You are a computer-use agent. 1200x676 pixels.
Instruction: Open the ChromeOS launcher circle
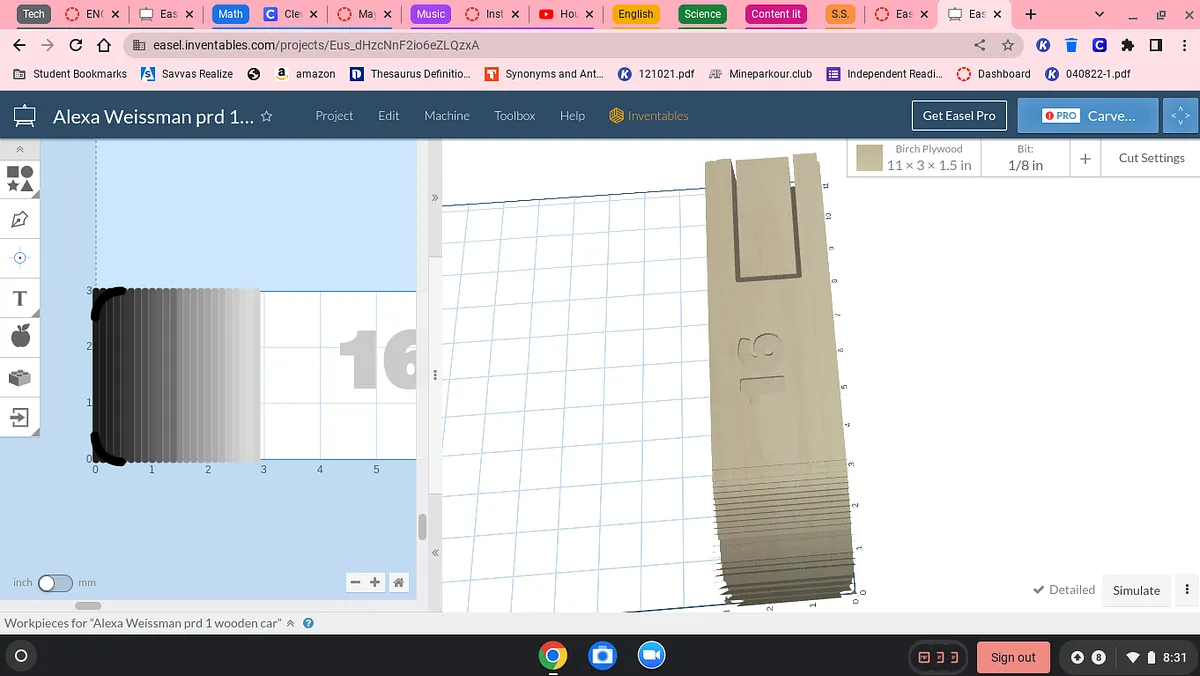coord(21,656)
